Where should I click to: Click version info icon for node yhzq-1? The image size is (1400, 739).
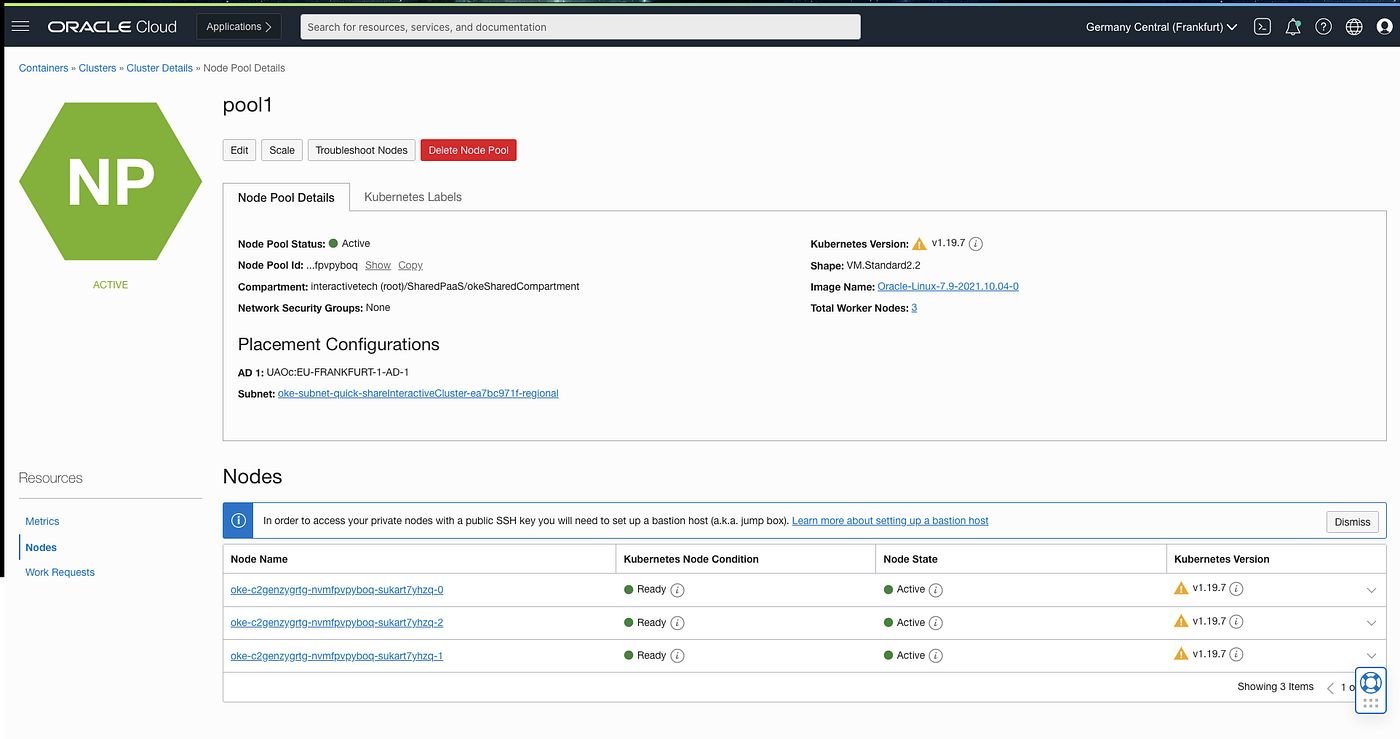[x=1237, y=655]
